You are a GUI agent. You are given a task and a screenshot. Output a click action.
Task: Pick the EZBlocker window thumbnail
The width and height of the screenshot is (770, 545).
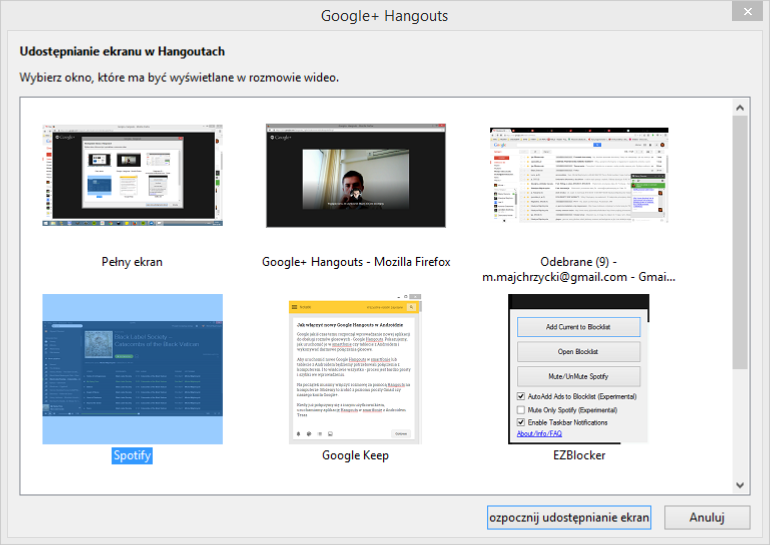tap(579, 369)
